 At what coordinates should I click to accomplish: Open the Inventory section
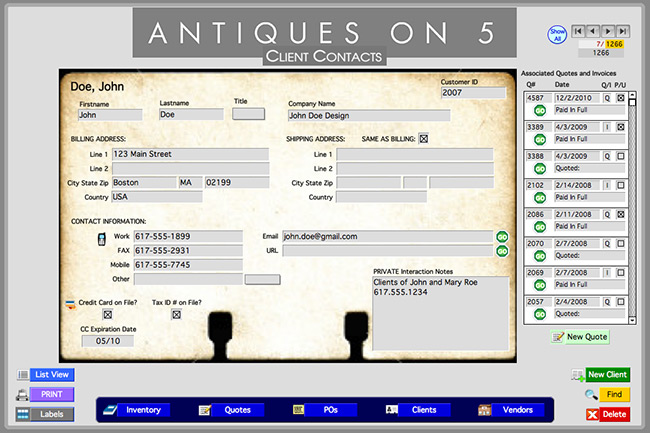coord(143,410)
